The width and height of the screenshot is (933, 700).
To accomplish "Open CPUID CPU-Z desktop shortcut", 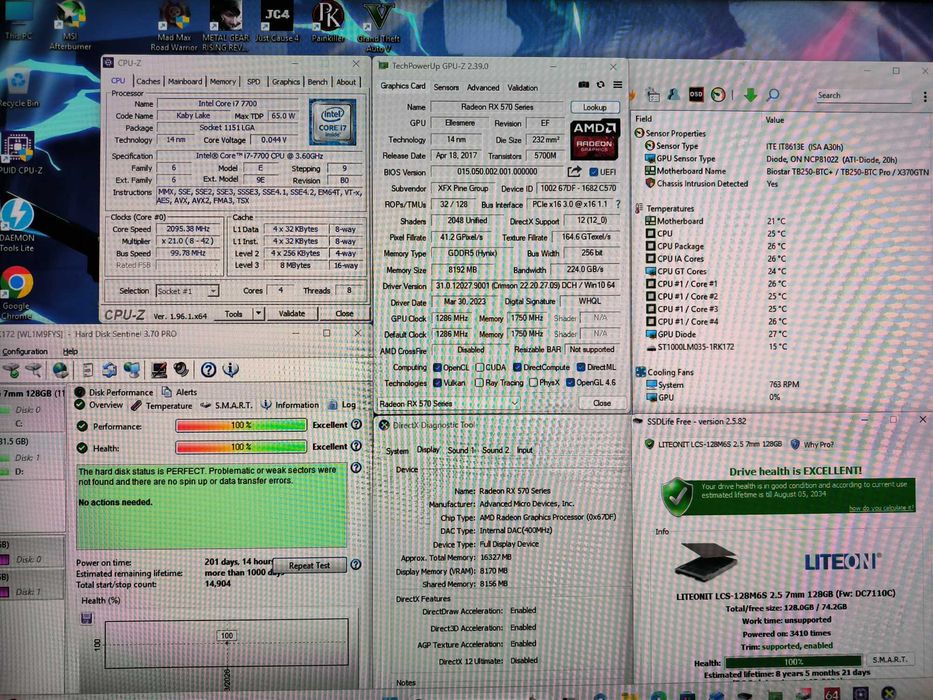I will click(x=18, y=152).
